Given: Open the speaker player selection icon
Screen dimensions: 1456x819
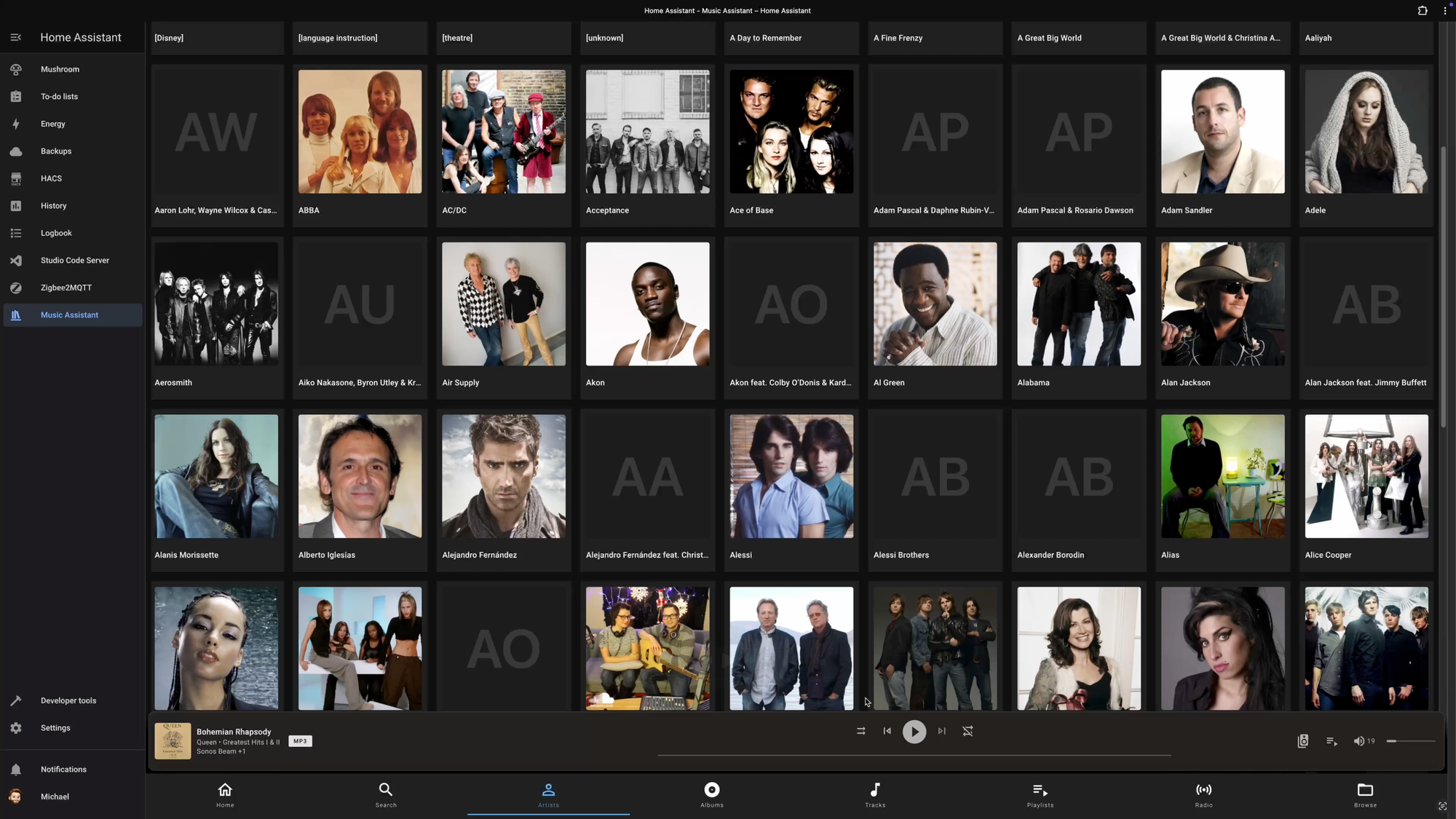Looking at the screenshot, I should click(1303, 741).
